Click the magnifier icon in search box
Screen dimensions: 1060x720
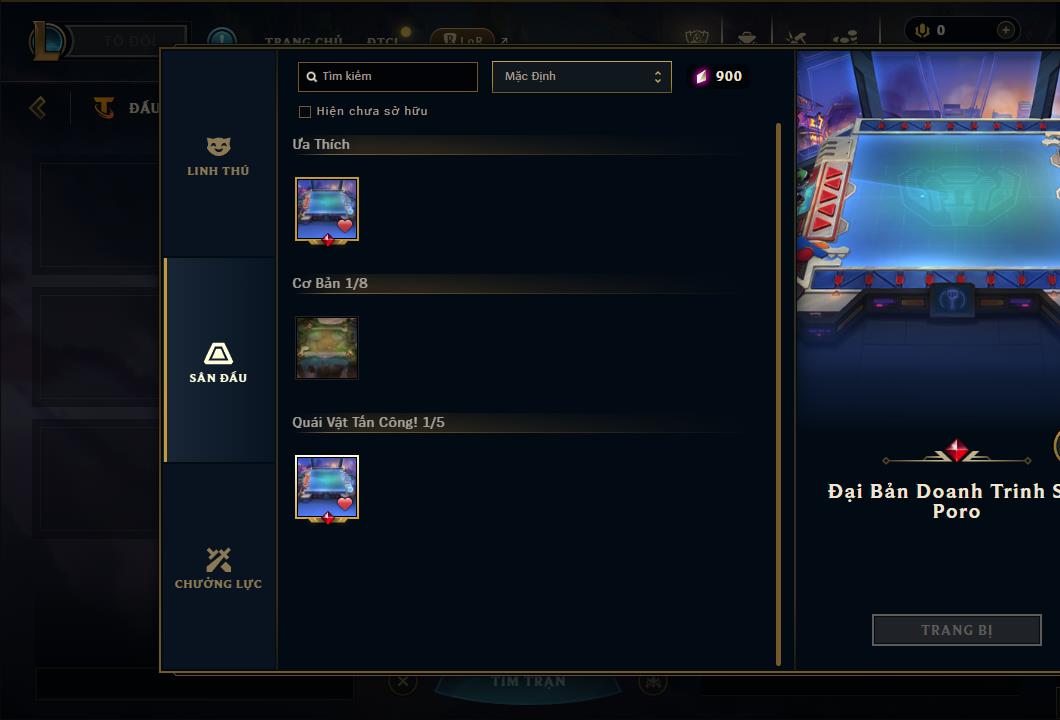tap(312, 76)
